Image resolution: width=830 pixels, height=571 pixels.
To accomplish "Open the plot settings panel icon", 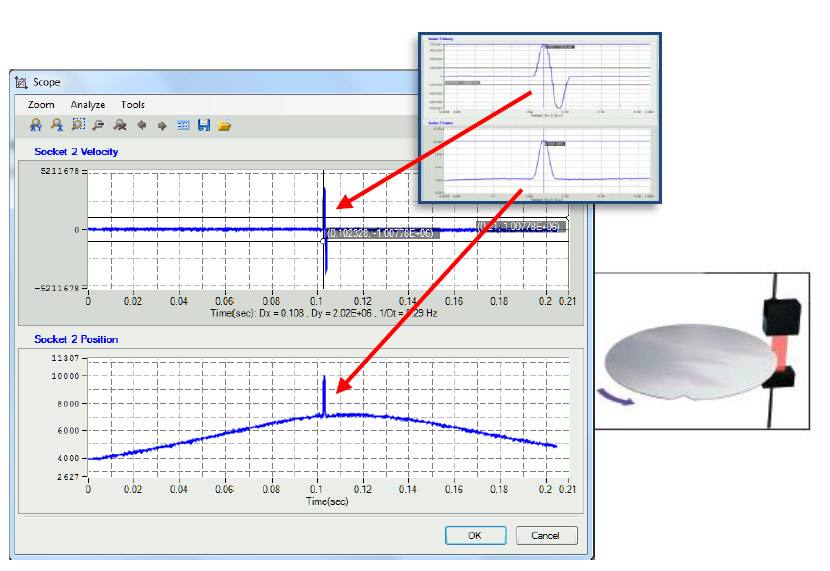I will [x=183, y=125].
